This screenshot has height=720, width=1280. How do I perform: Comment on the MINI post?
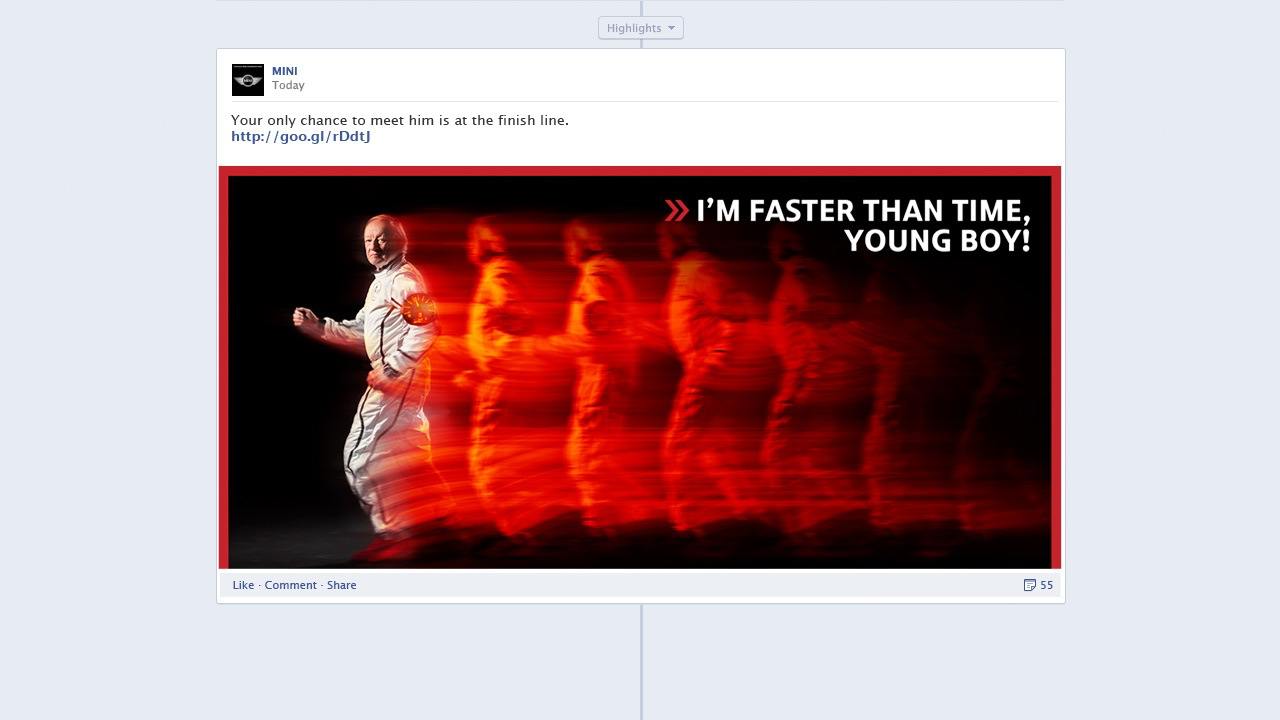tap(290, 585)
